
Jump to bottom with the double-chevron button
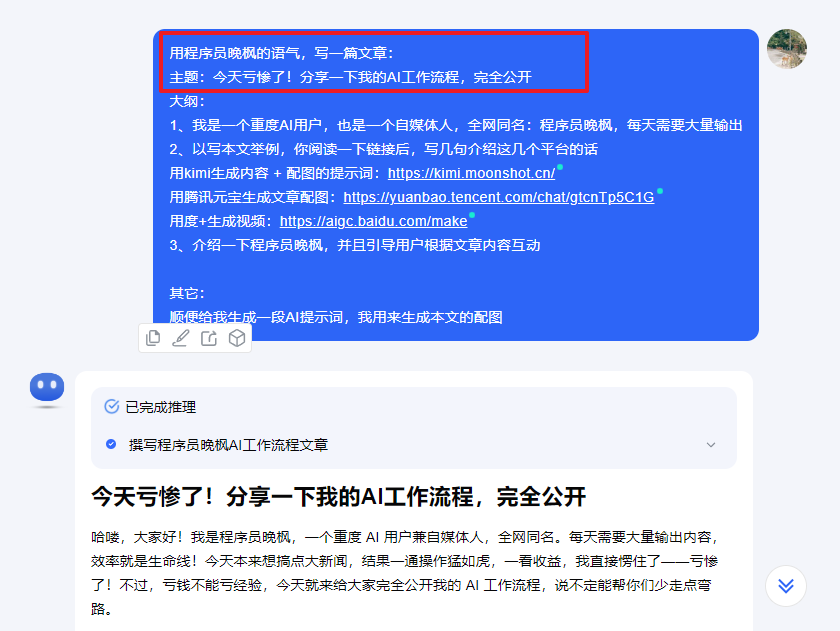coord(785,586)
